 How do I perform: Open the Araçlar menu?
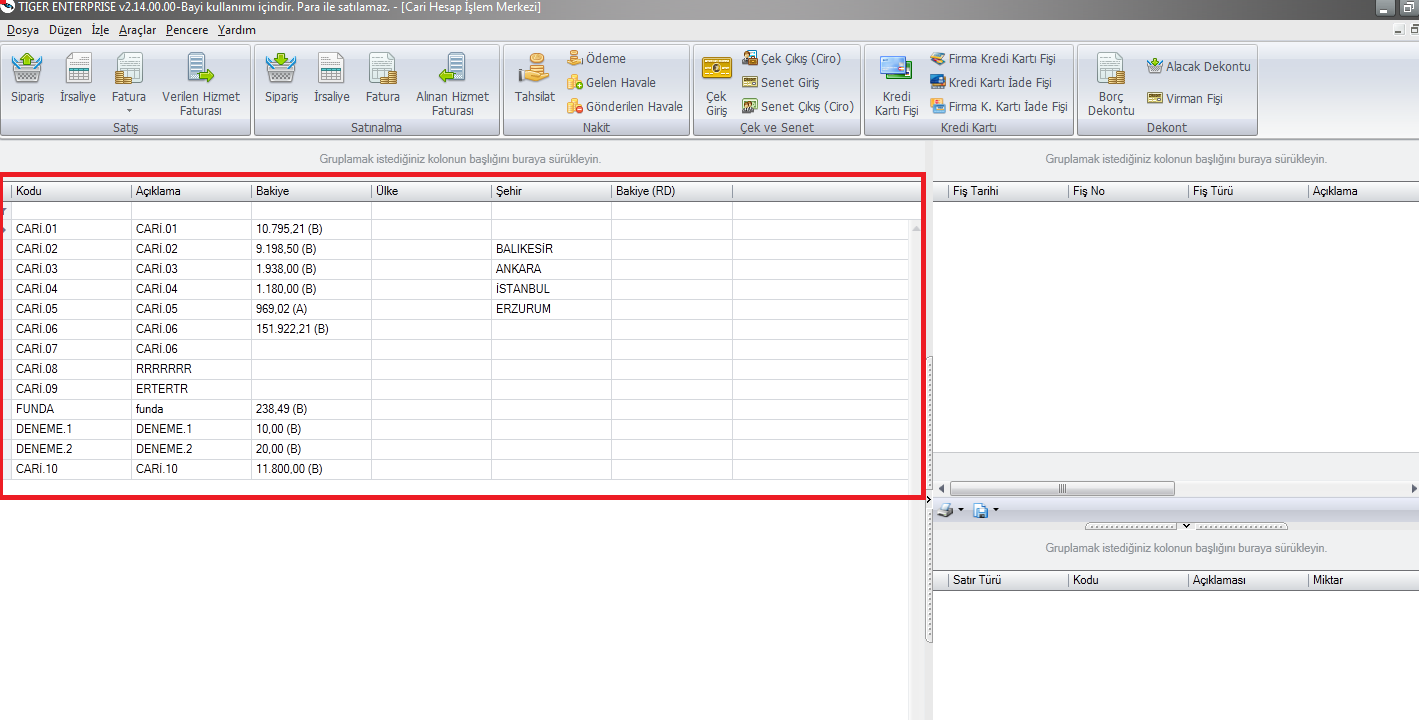[x=137, y=30]
